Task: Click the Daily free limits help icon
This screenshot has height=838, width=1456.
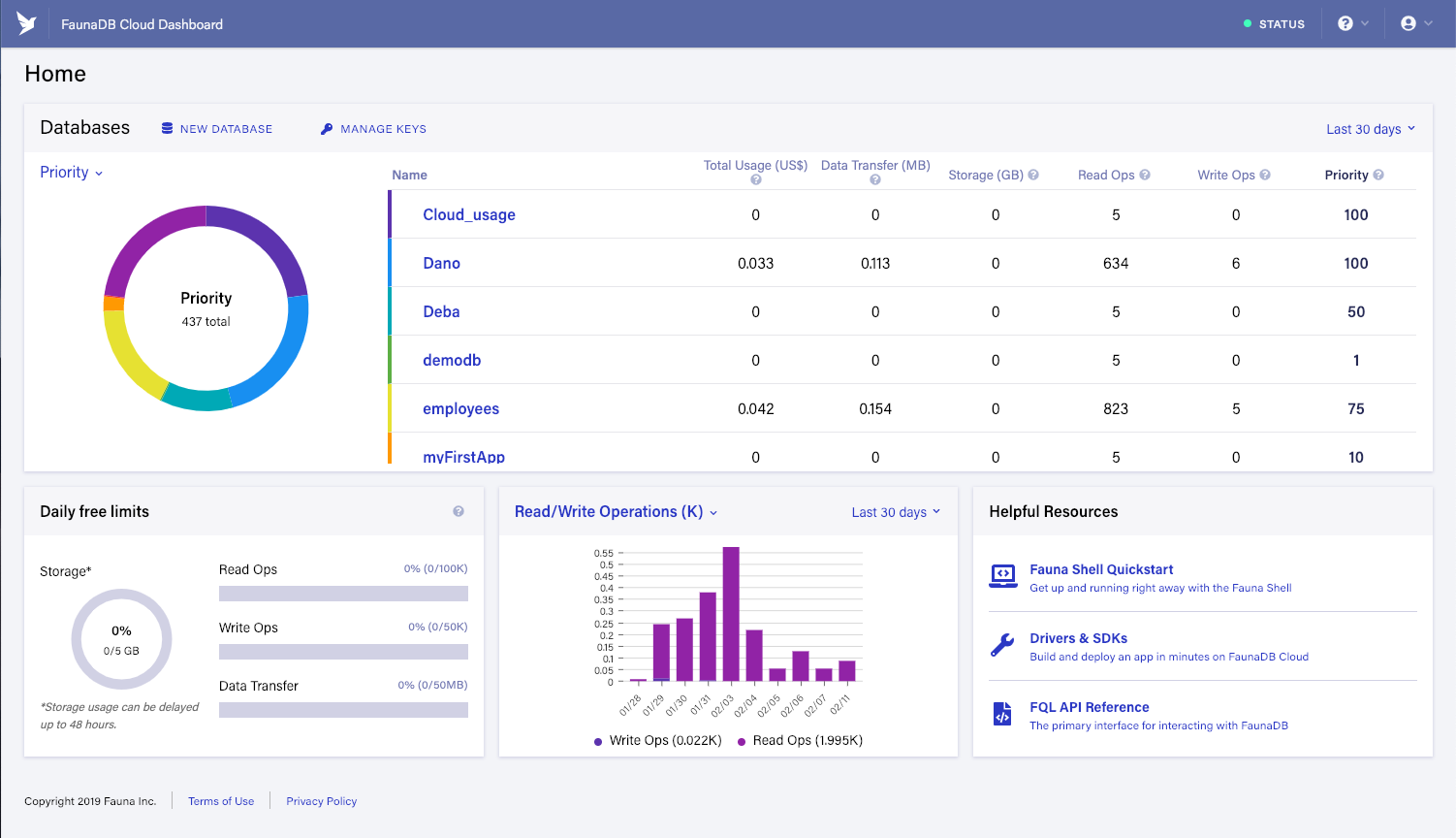Action: 459,511
